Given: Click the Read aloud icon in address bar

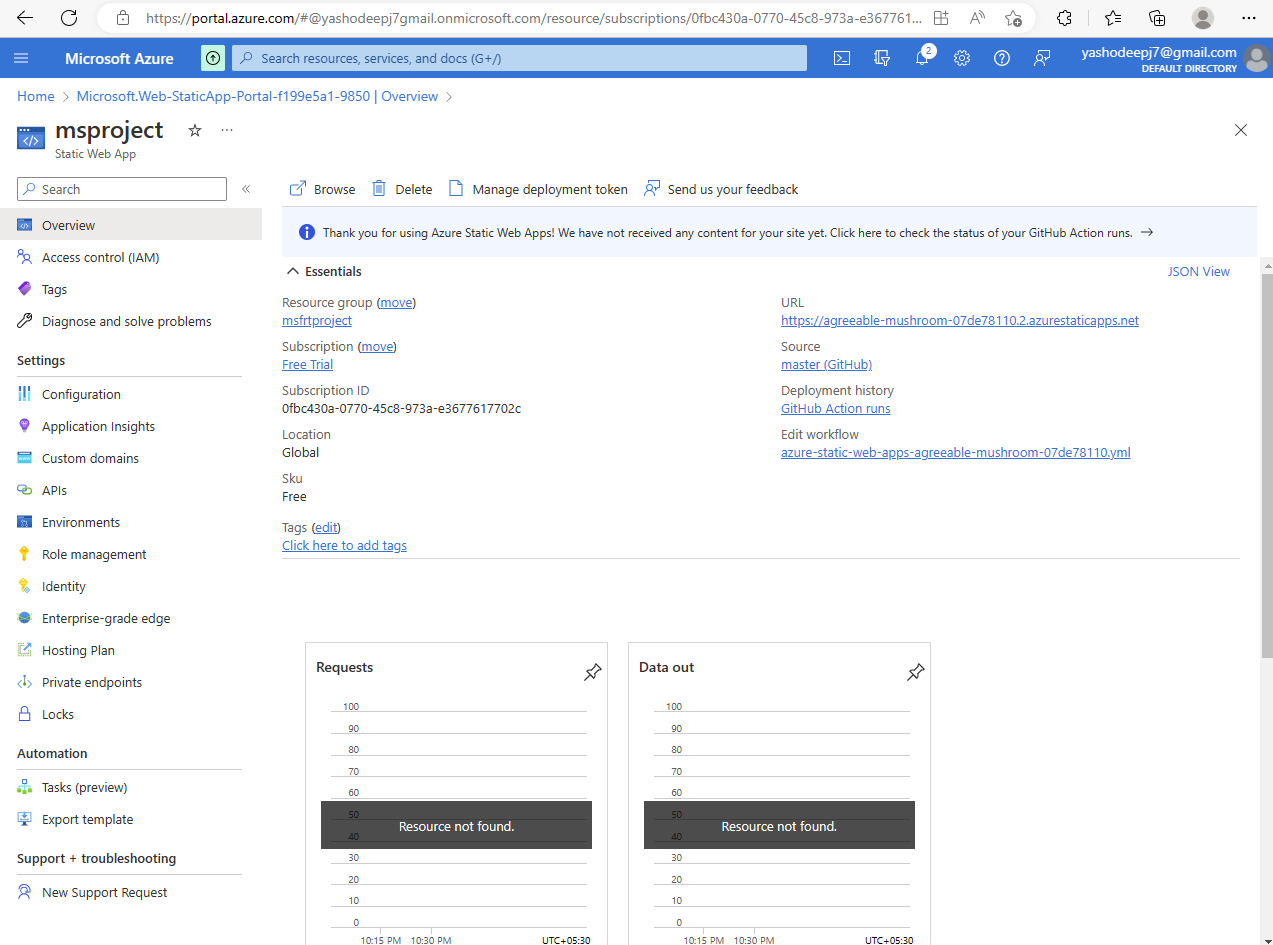Looking at the screenshot, I should (977, 18).
